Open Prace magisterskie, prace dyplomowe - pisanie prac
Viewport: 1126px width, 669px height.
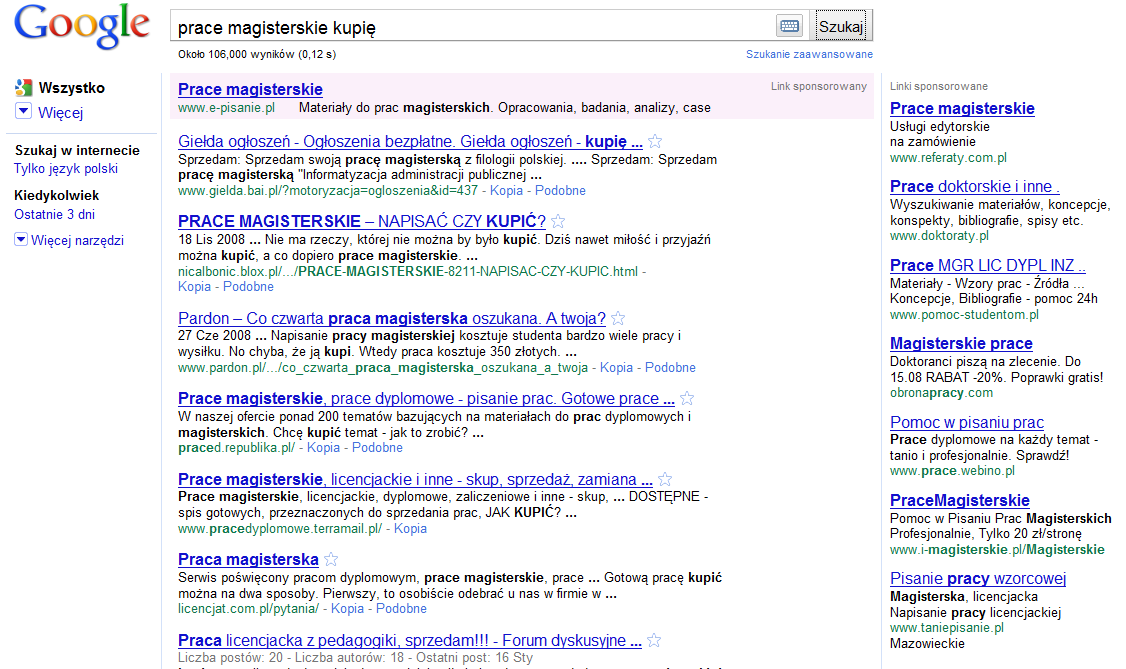[427, 398]
